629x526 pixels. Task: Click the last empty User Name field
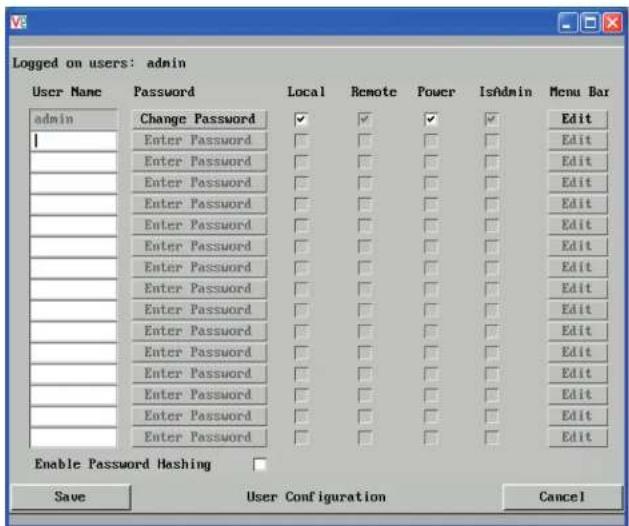[x=73, y=438]
